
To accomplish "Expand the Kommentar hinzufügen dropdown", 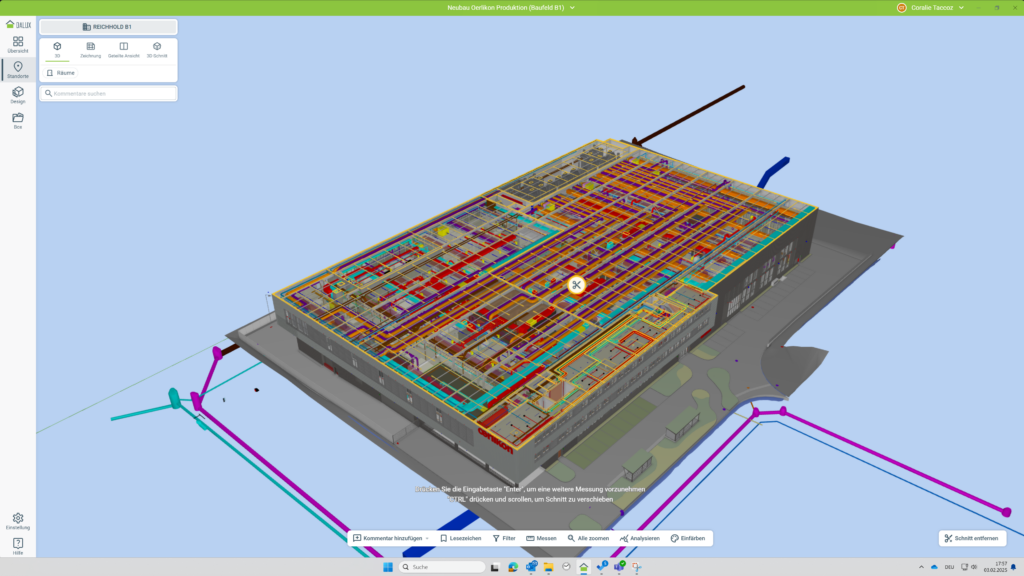I will click(x=428, y=538).
